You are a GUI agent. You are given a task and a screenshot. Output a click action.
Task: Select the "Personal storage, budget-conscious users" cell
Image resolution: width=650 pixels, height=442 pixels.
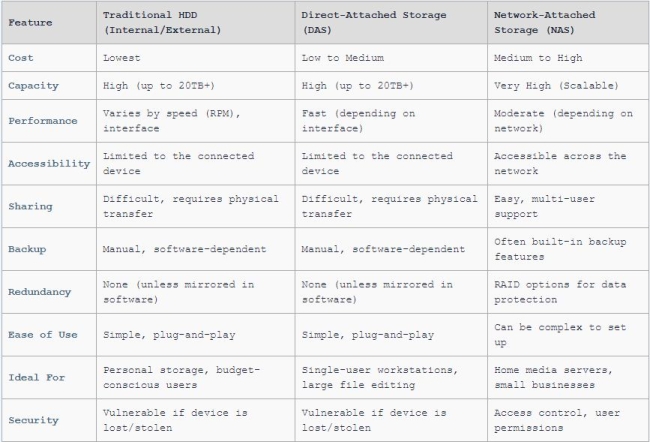(181, 377)
